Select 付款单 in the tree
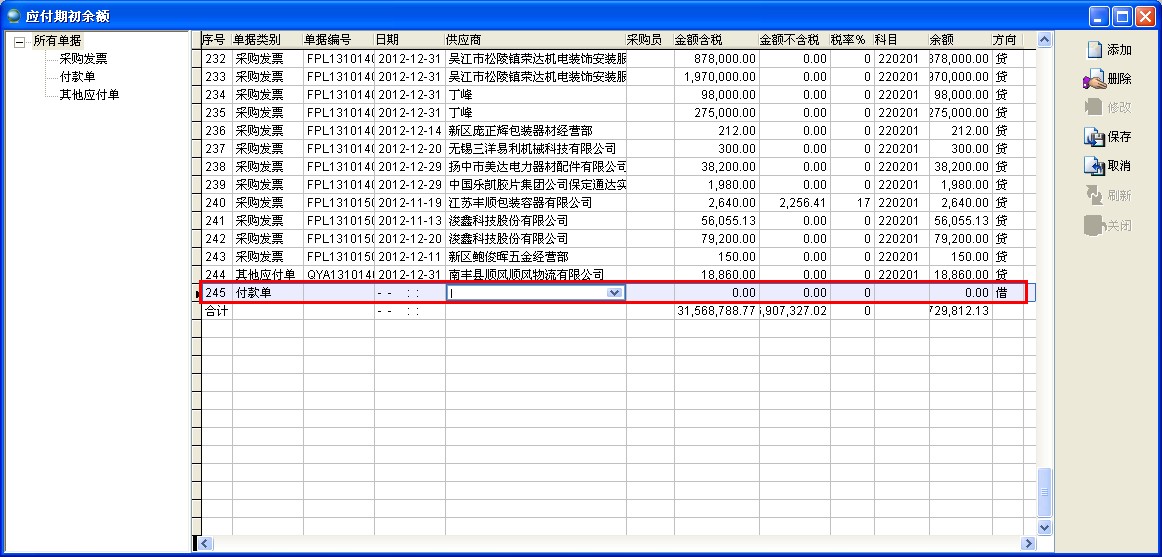This screenshot has height=557, width=1162. [x=77, y=77]
